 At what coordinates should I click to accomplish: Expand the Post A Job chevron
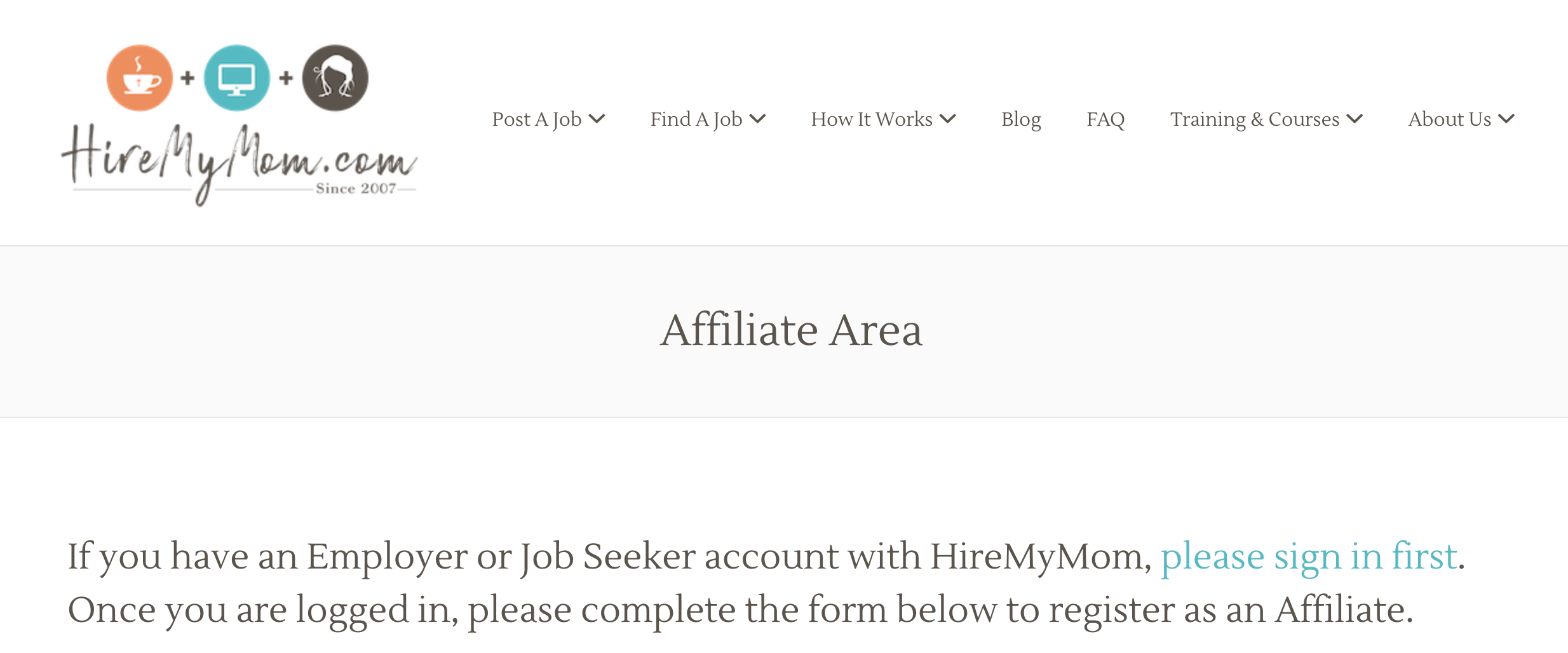(597, 119)
